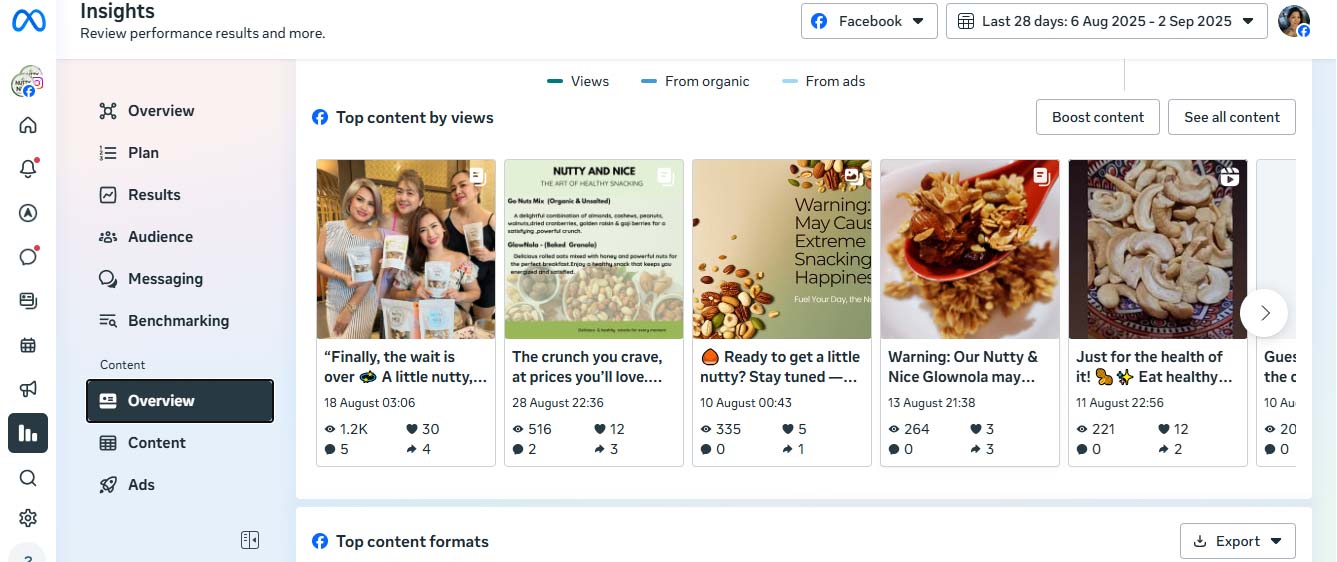Click the Meta logo icon
1337x562 pixels.
click(x=28, y=21)
